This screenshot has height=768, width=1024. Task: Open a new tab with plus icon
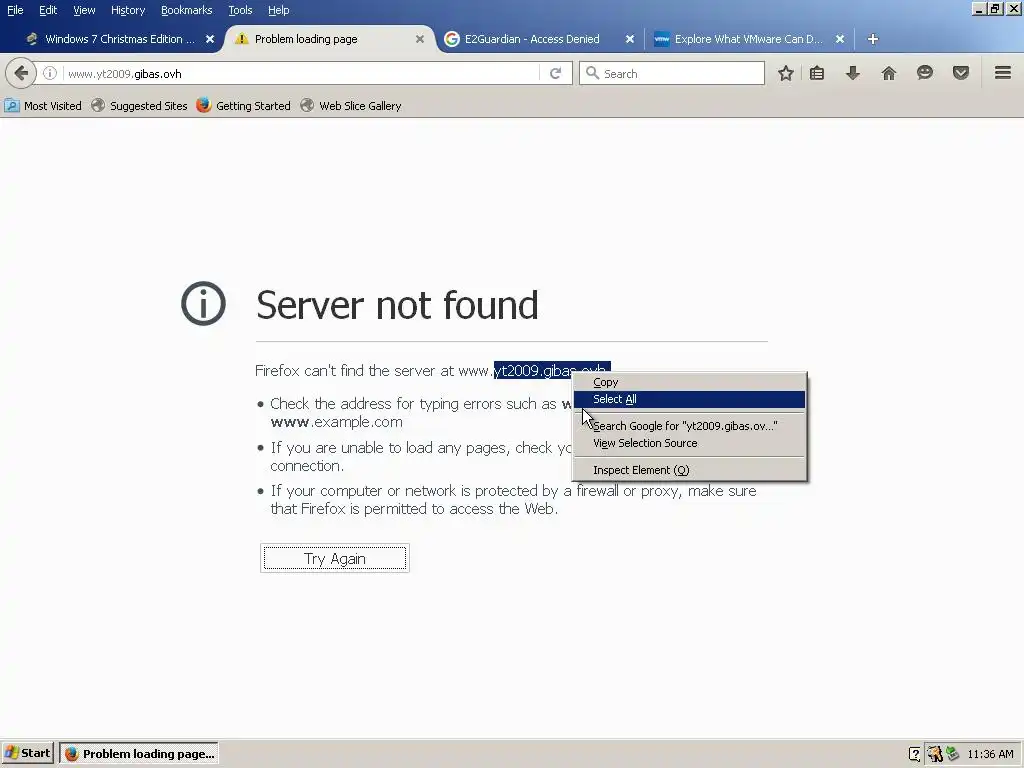[x=873, y=39]
